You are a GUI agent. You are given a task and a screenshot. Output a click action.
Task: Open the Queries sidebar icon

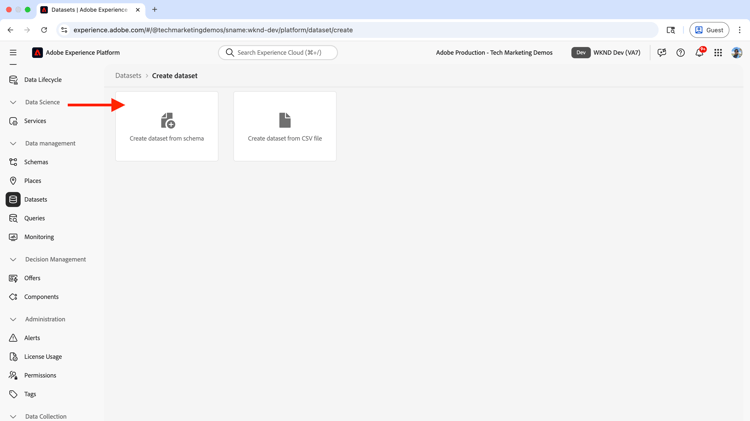pyautogui.click(x=13, y=218)
